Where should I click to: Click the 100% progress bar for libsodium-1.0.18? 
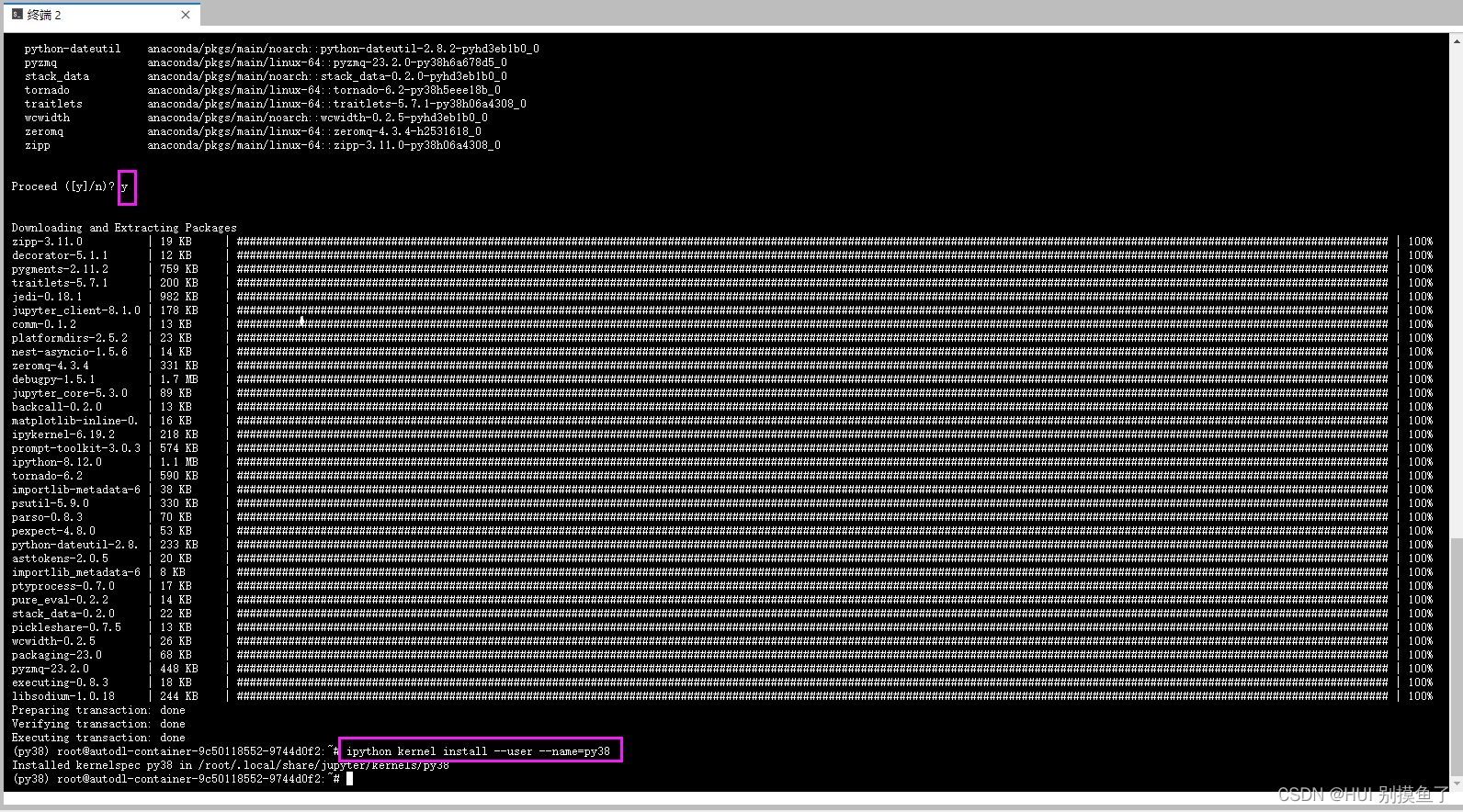pyautogui.click(x=812, y=696)
